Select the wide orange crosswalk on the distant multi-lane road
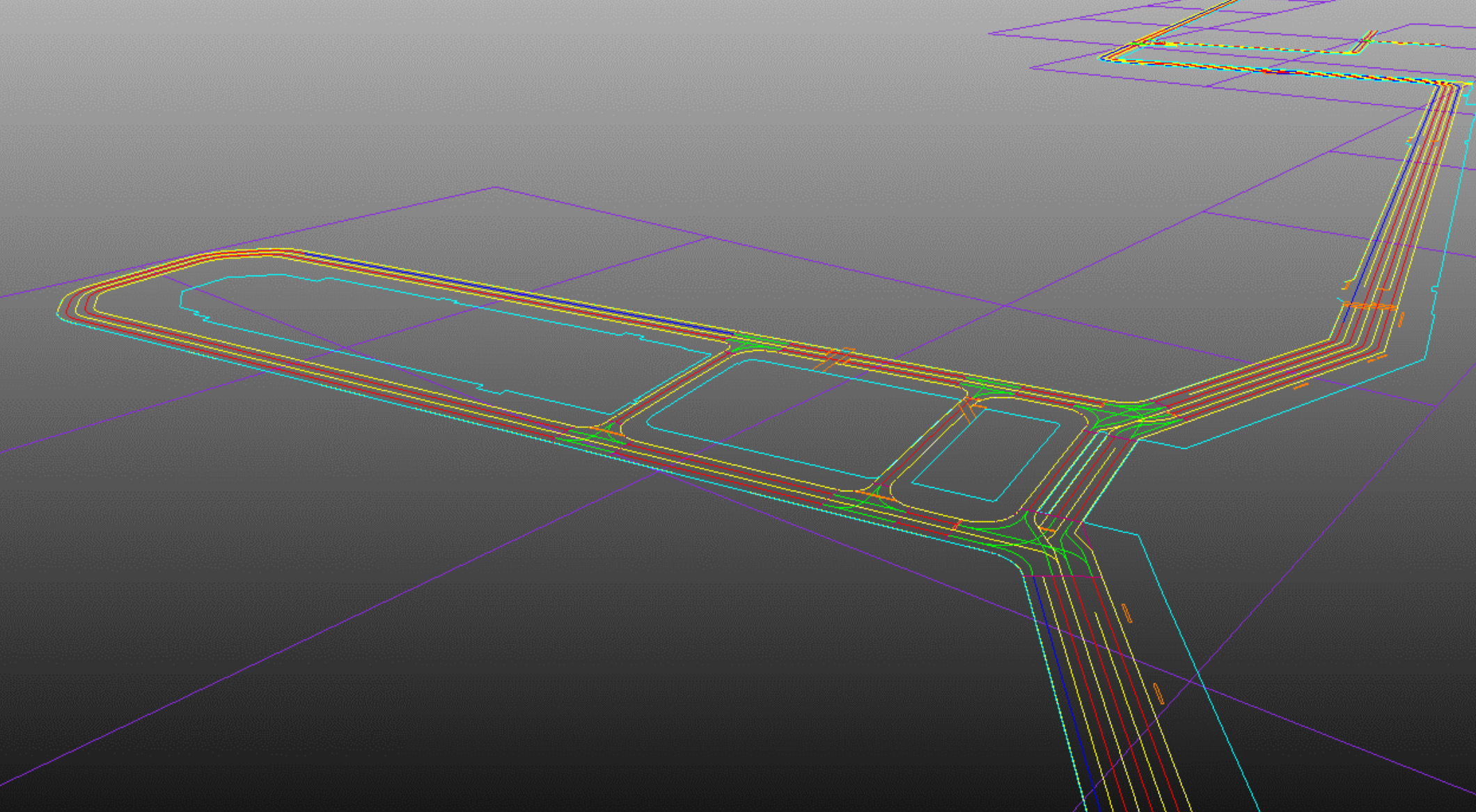 [x=1369, y=306]
